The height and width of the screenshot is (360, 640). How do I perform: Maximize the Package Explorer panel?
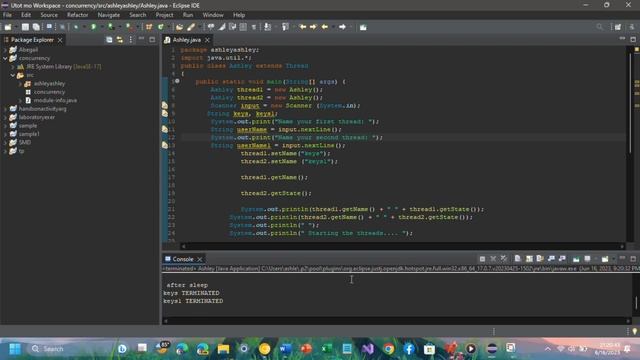pyautogui.click(x=152, y=40)
